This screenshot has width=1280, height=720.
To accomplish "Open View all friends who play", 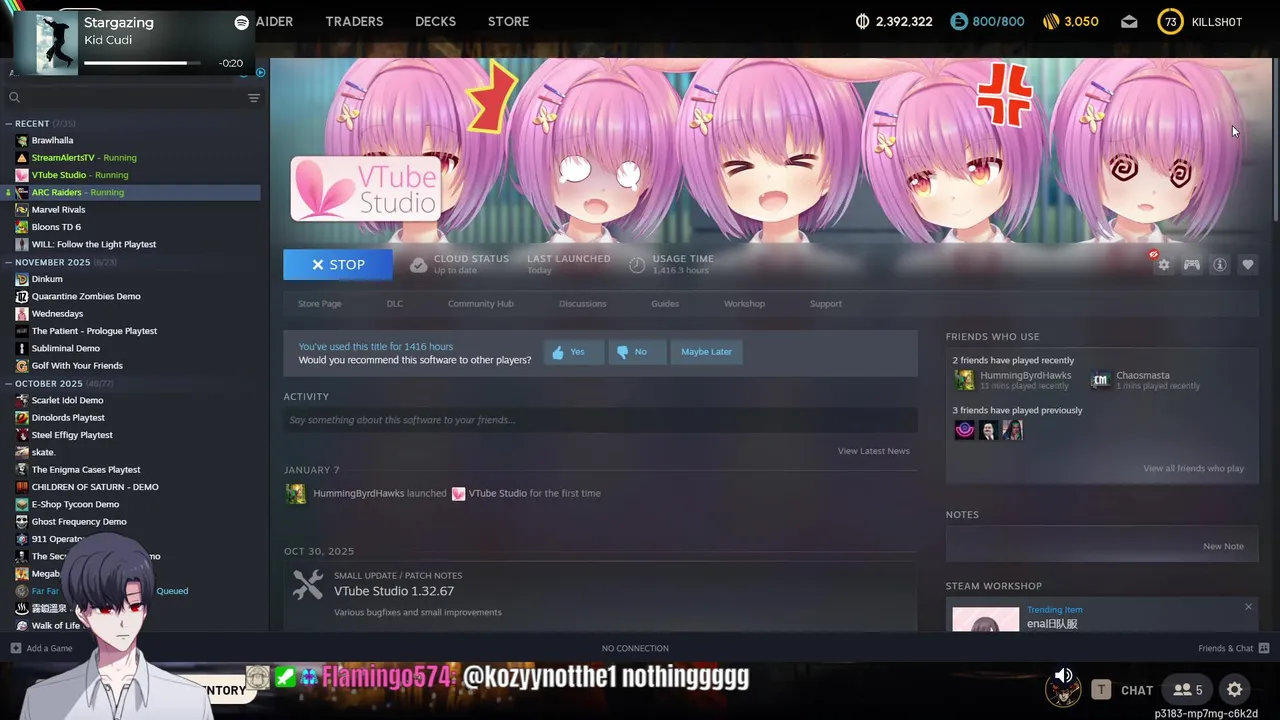I will [x=1193, y=469].
